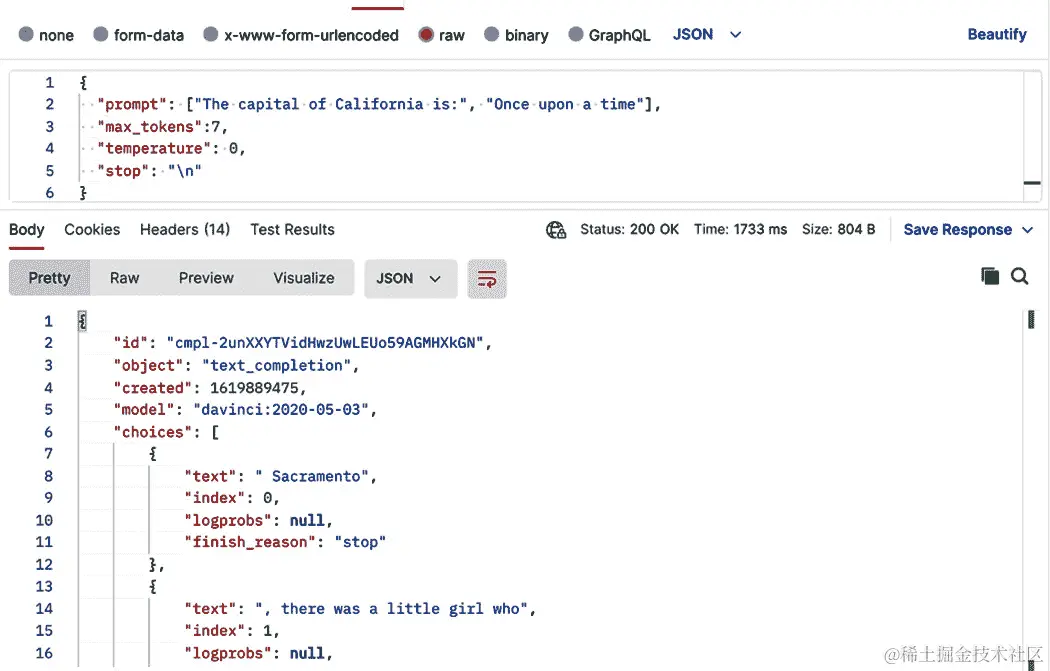Screen dimensions: 1050x671
Task: Click the request body prompt line
Action: pos(379,104)
